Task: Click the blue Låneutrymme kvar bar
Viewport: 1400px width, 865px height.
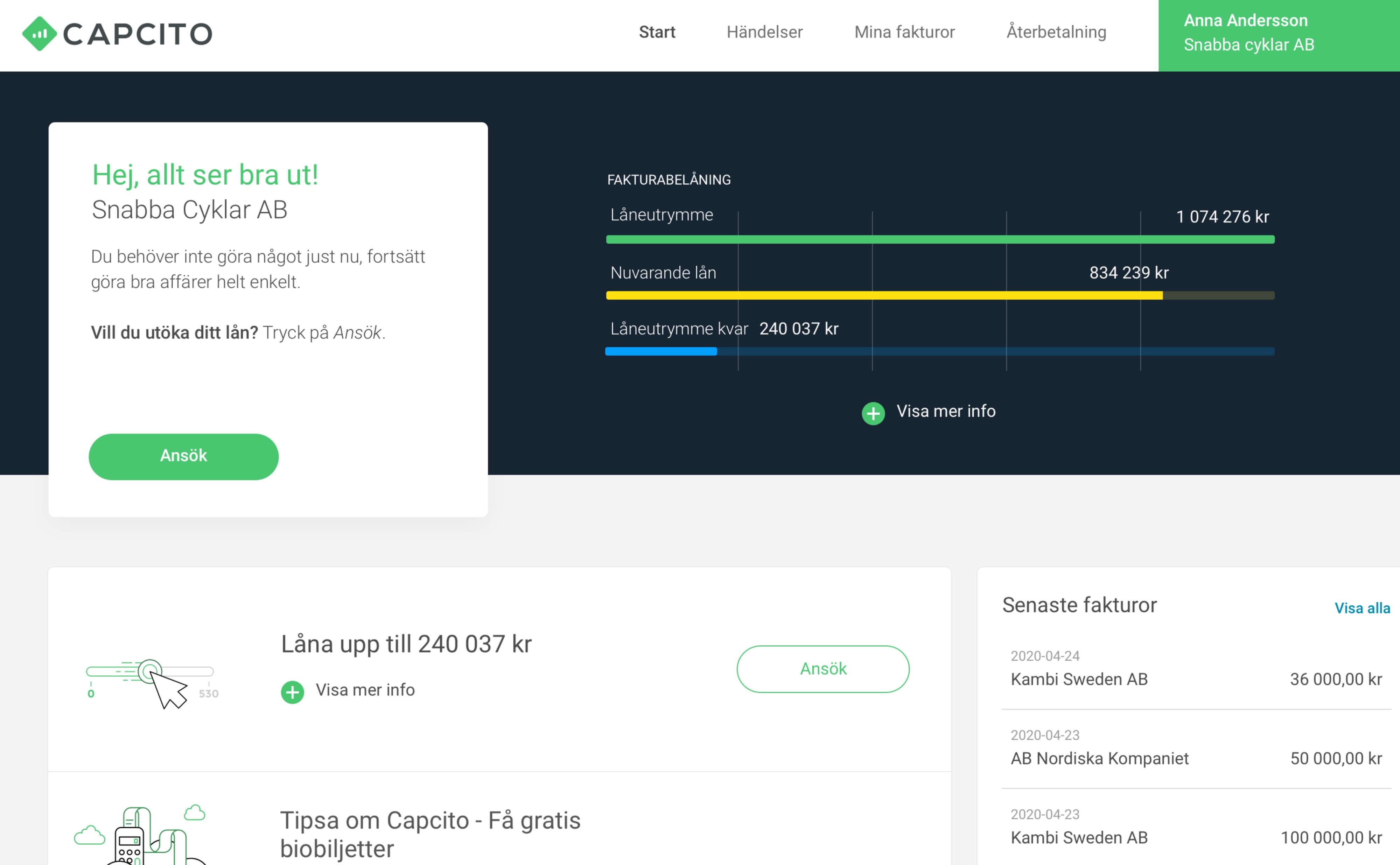Action: point(661,351)
